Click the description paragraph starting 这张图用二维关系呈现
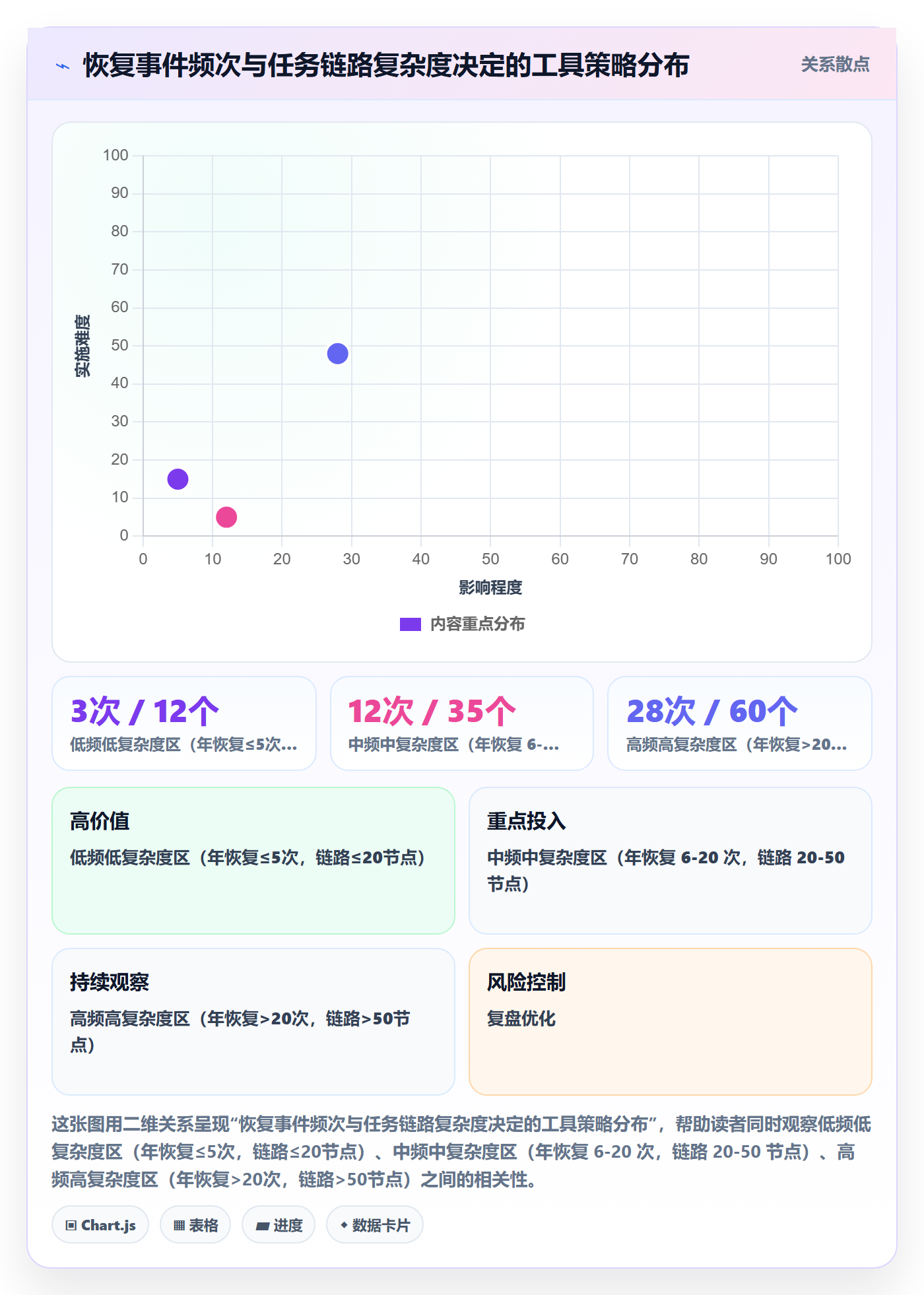Viewport: 924px width, 1295px height. (x=462, y=1152)
